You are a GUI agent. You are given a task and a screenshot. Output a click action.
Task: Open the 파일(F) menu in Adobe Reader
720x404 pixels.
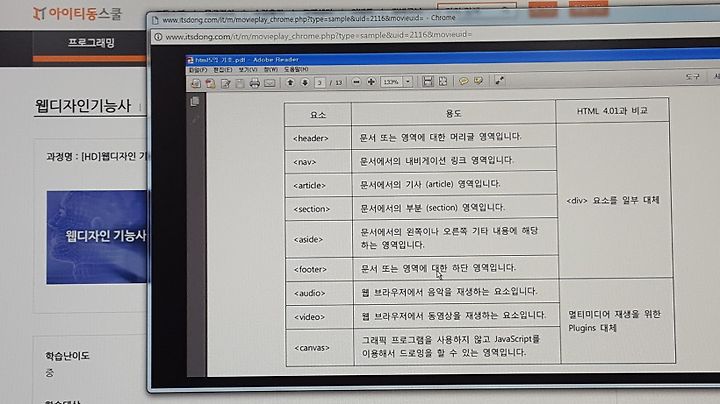[x=198, y=70]
